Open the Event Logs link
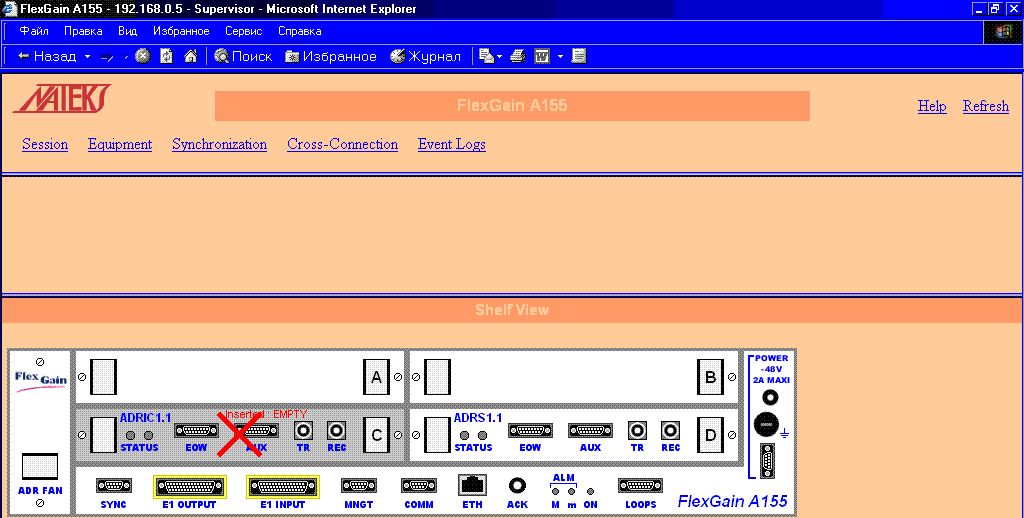 pyautogui.click(x=452, y=144)
